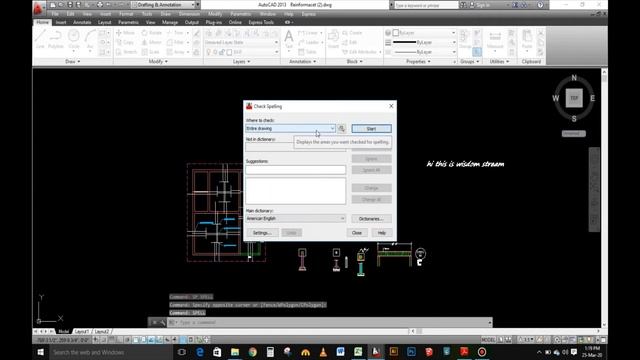
Task: Select the Arc tool
Action: pos(90,39)
